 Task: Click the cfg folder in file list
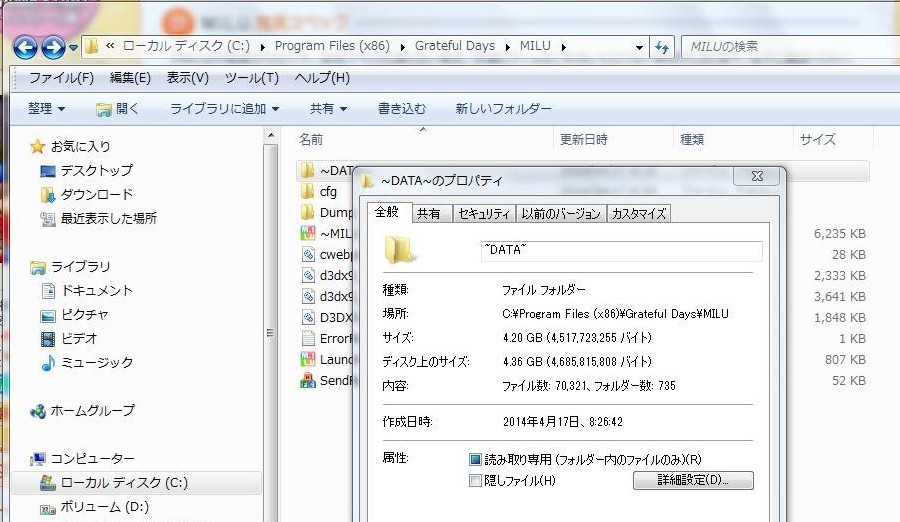(x=327, y=192)
